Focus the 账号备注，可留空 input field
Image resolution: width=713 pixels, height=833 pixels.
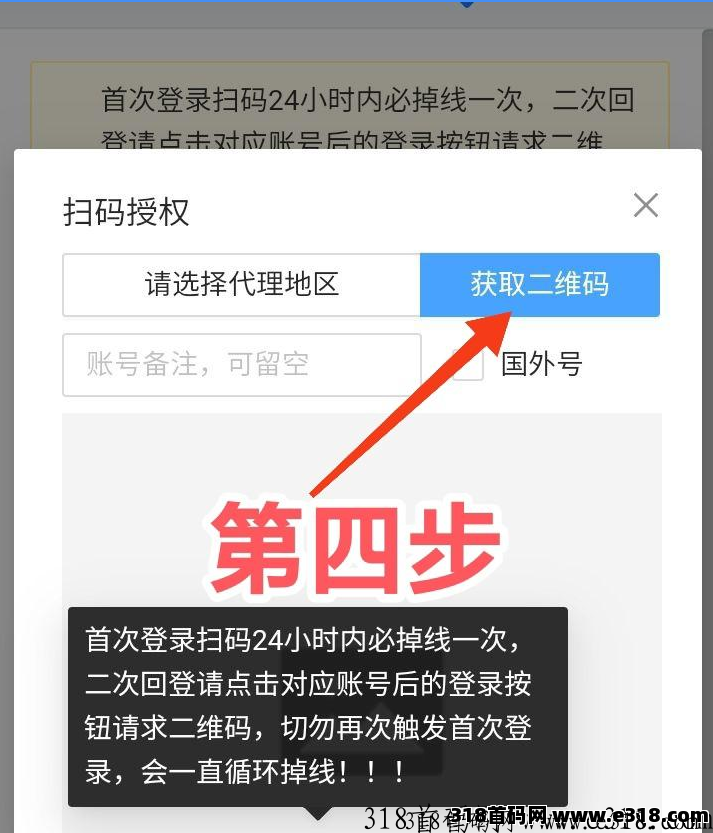pyautogui.click(x=242, y=365)
